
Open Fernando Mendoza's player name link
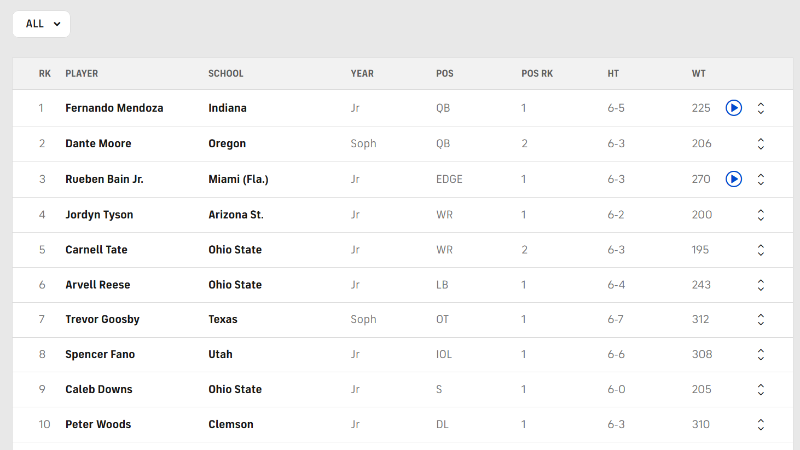(x=114, y=108)
